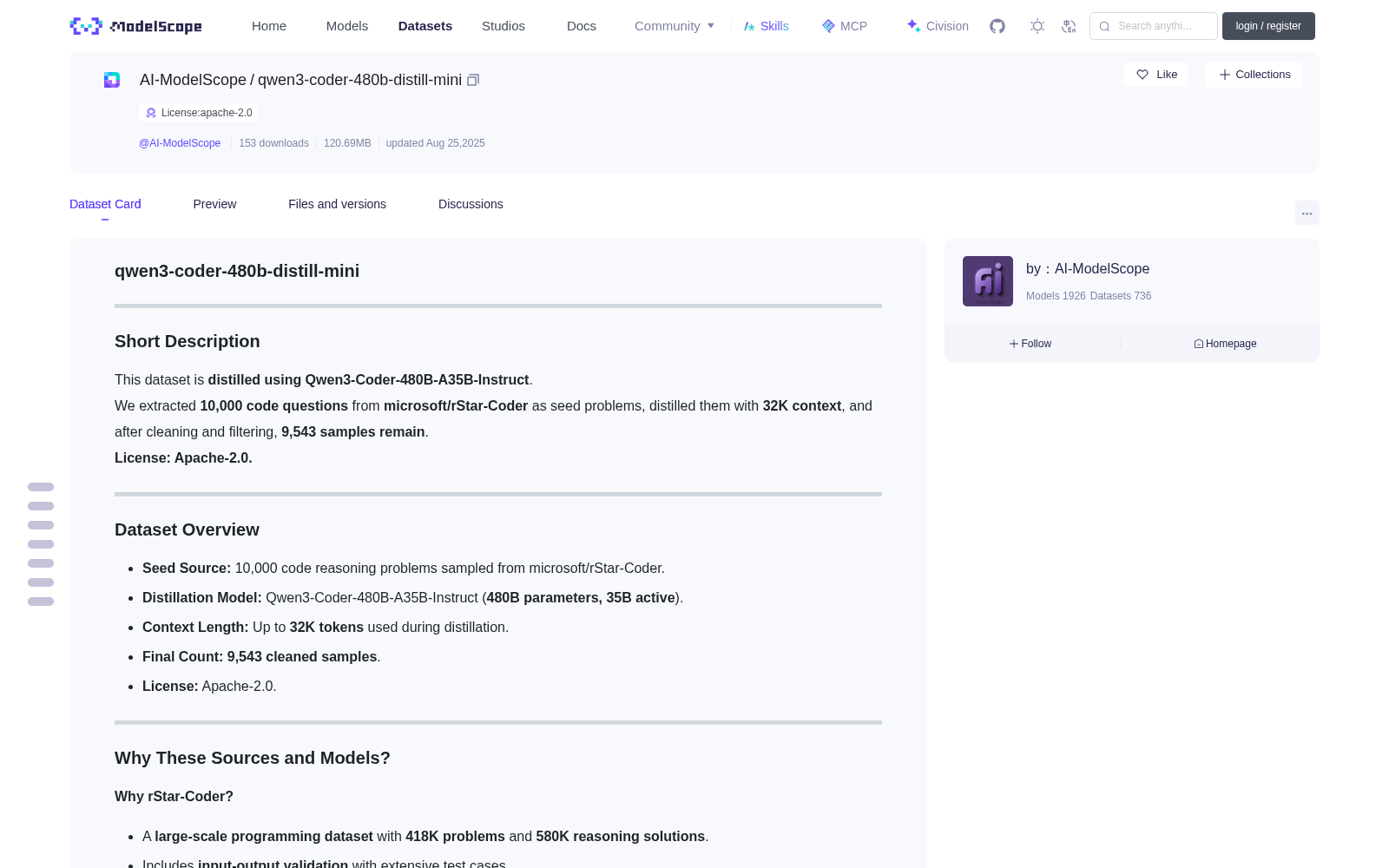Follow the AI-ModelScope organization

click(x=1030, y=344)
